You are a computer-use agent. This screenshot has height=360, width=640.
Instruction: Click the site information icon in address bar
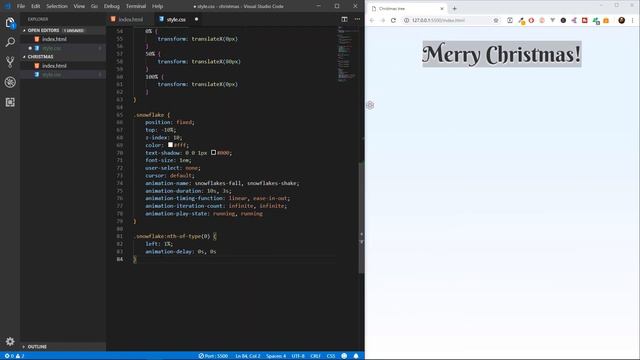407,20
